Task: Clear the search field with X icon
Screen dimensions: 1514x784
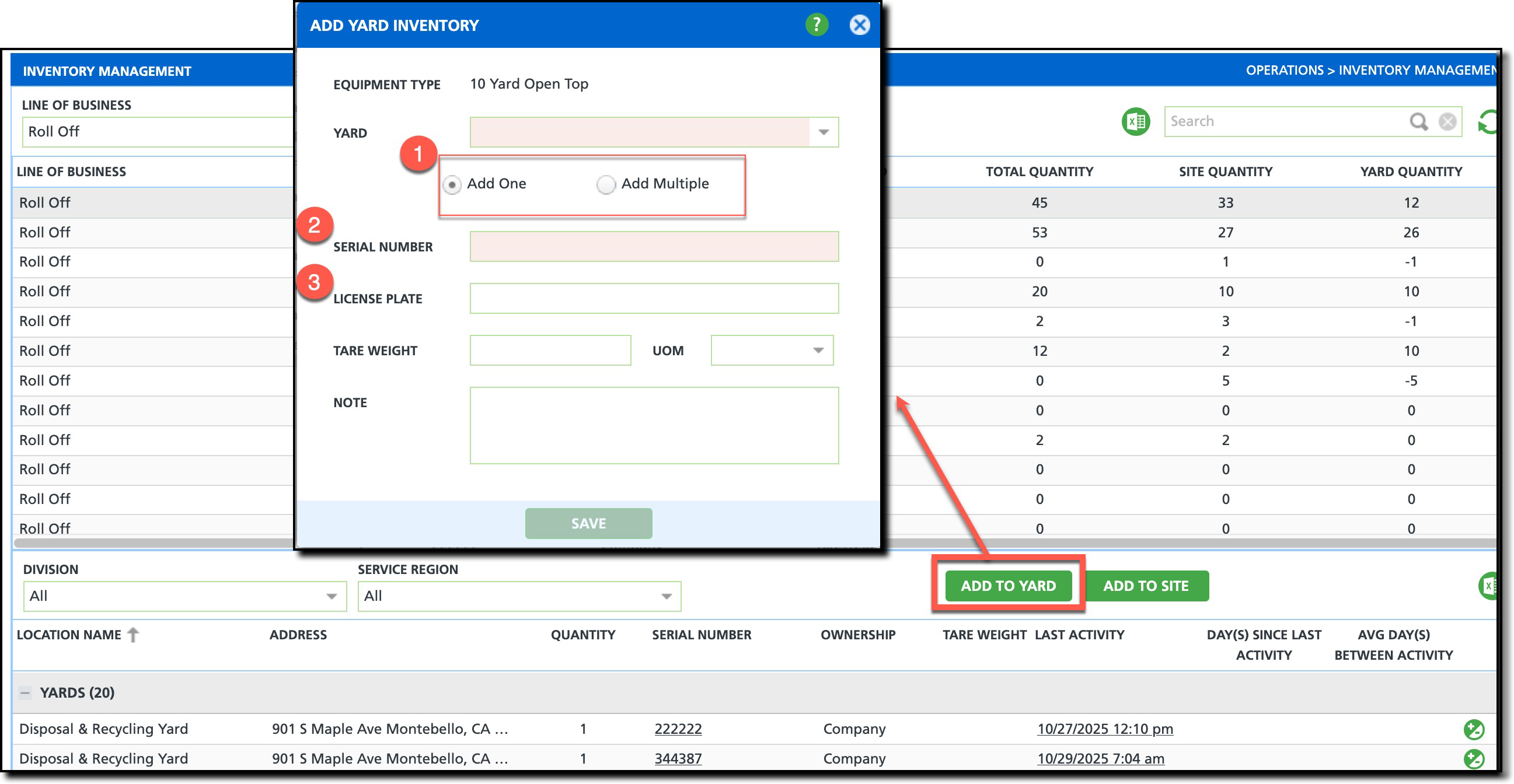Action: [x=1446, y=121]
